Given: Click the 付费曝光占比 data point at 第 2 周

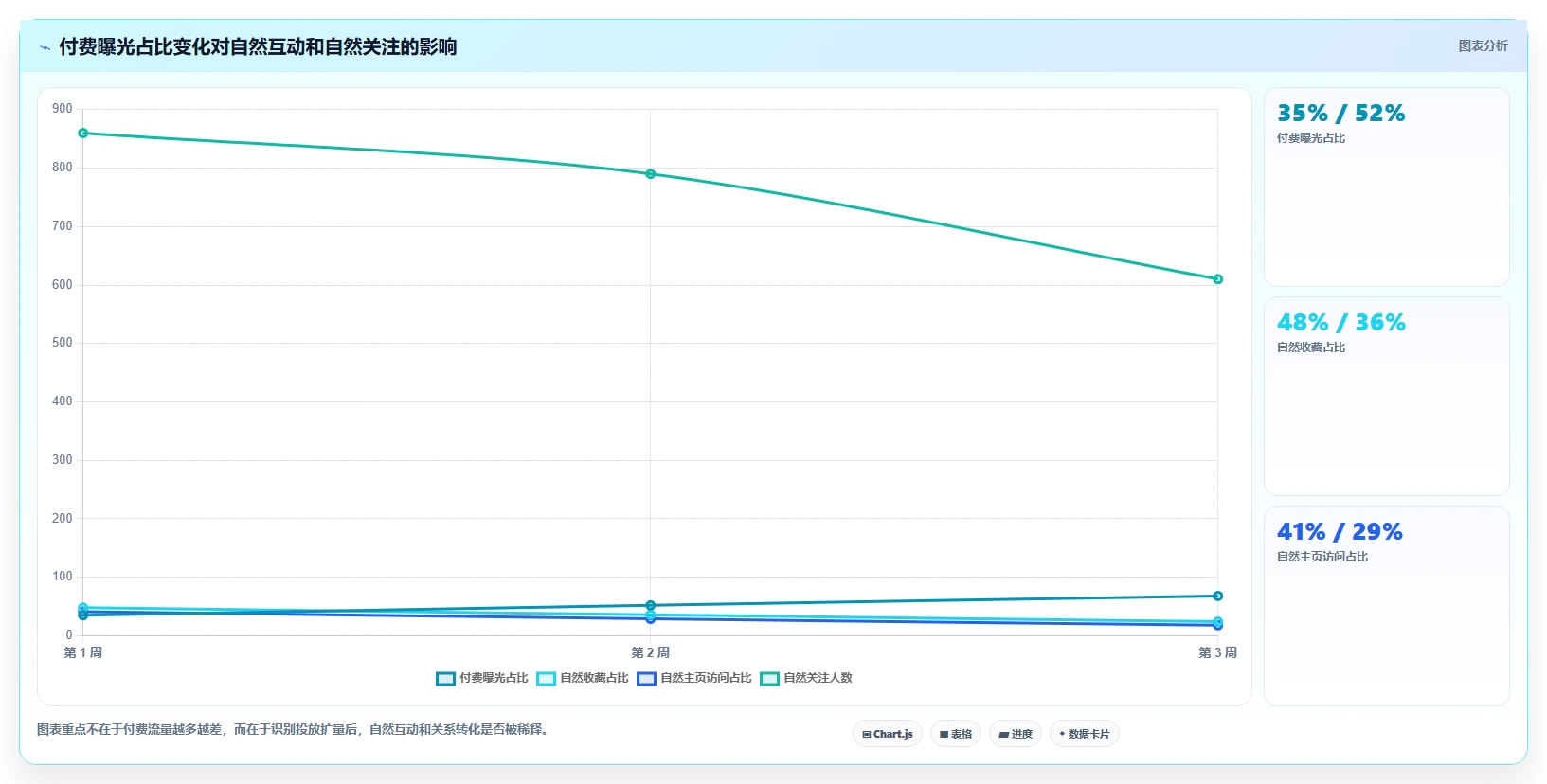Looking at the screenshot, I should pyautogui.click(x=651, y=606).
